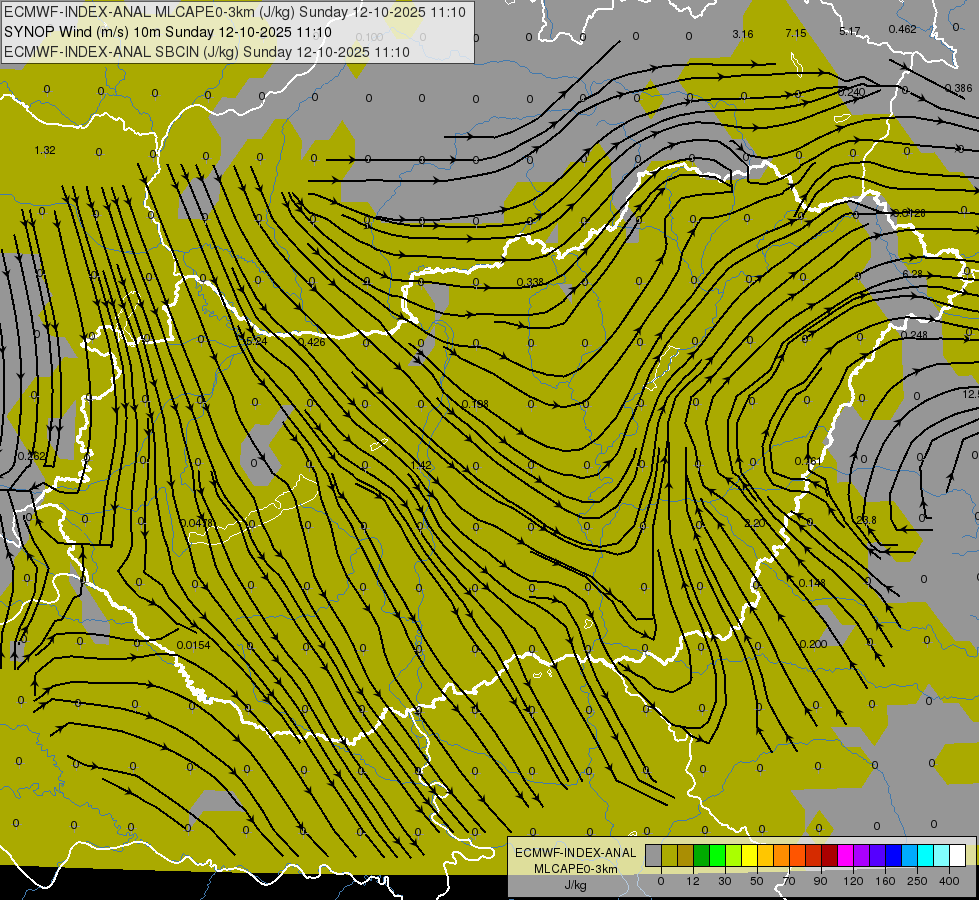Pick the white swatch at legend end

[958, 856]
